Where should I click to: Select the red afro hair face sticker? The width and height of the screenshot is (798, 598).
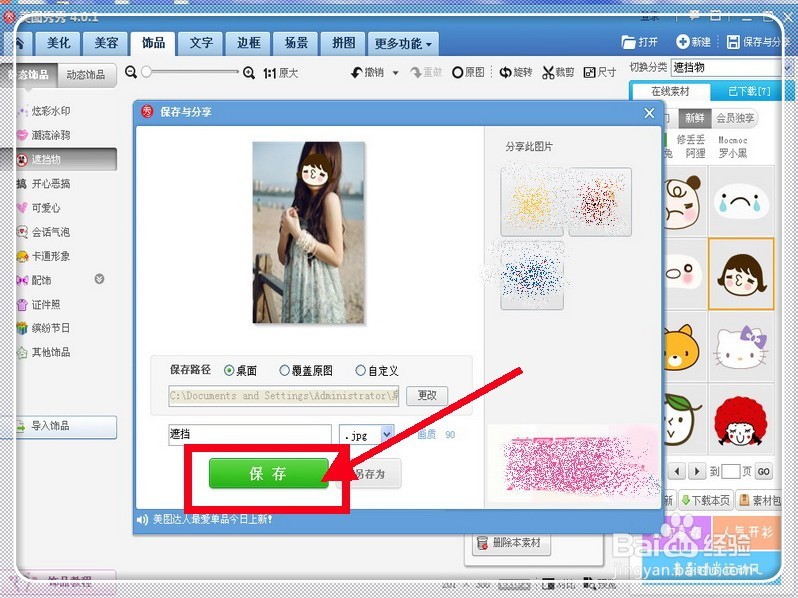pos(742,420)
